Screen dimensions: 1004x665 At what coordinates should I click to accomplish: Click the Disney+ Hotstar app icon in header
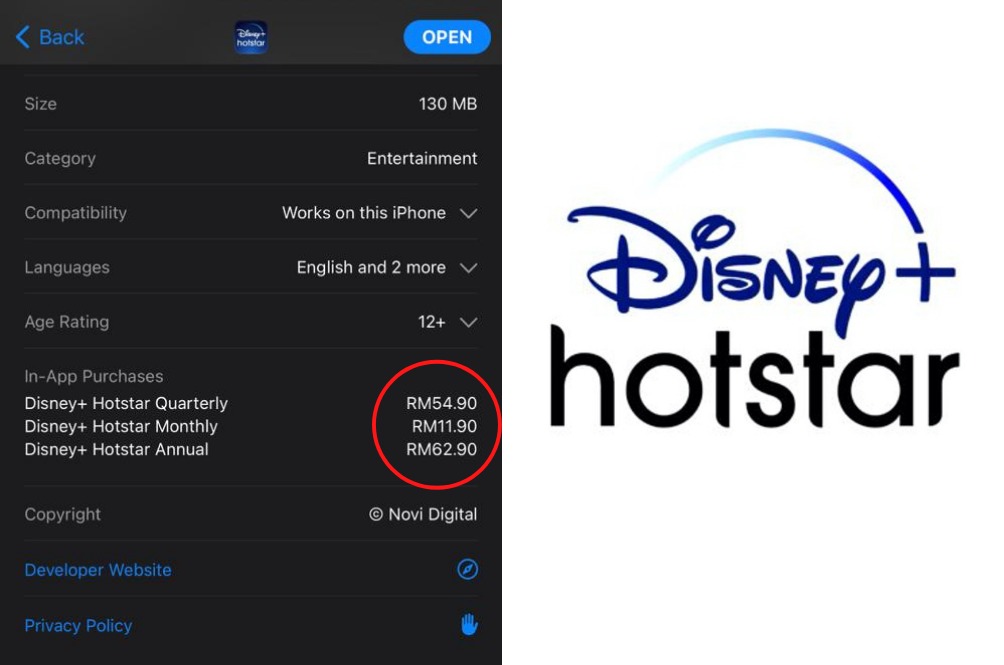251,37
